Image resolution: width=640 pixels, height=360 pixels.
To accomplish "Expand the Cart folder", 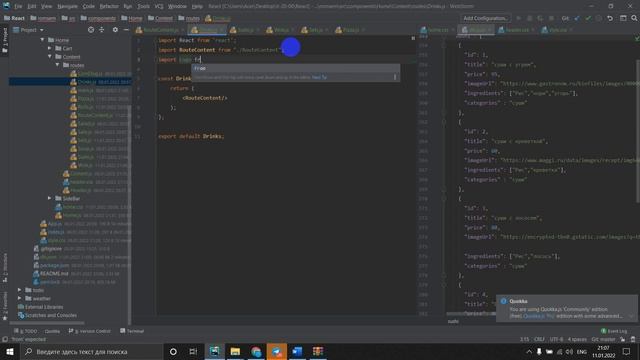I will click(x=50, y=48).
